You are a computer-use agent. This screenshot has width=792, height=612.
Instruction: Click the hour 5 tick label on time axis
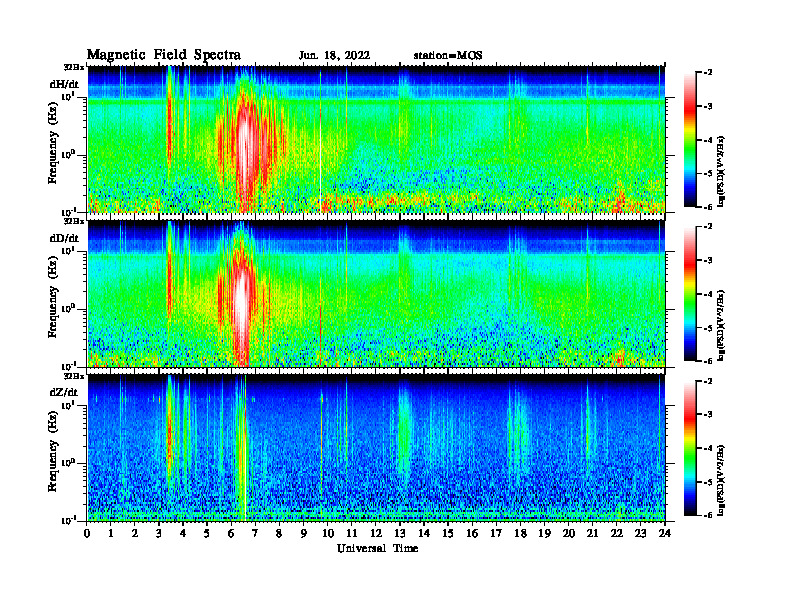pos(207,534)
